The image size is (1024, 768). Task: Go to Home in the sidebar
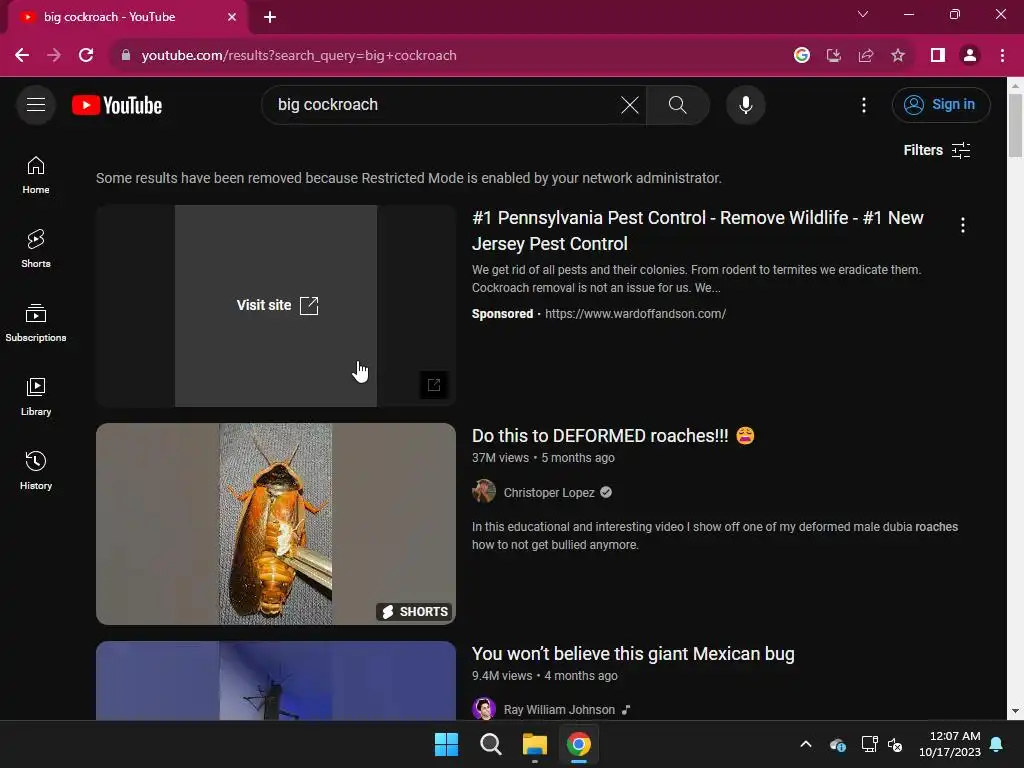(36, 175)
